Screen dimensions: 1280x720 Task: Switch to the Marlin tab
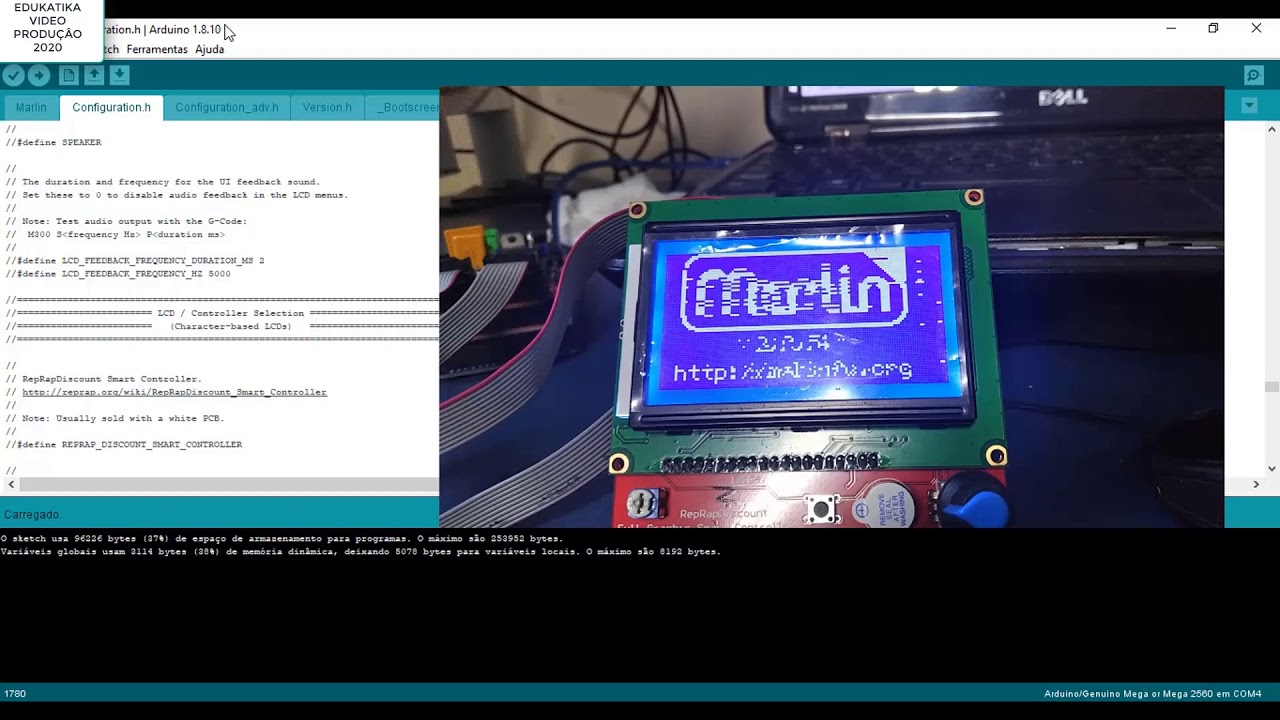pyautogui.click(x=31, y=107)
